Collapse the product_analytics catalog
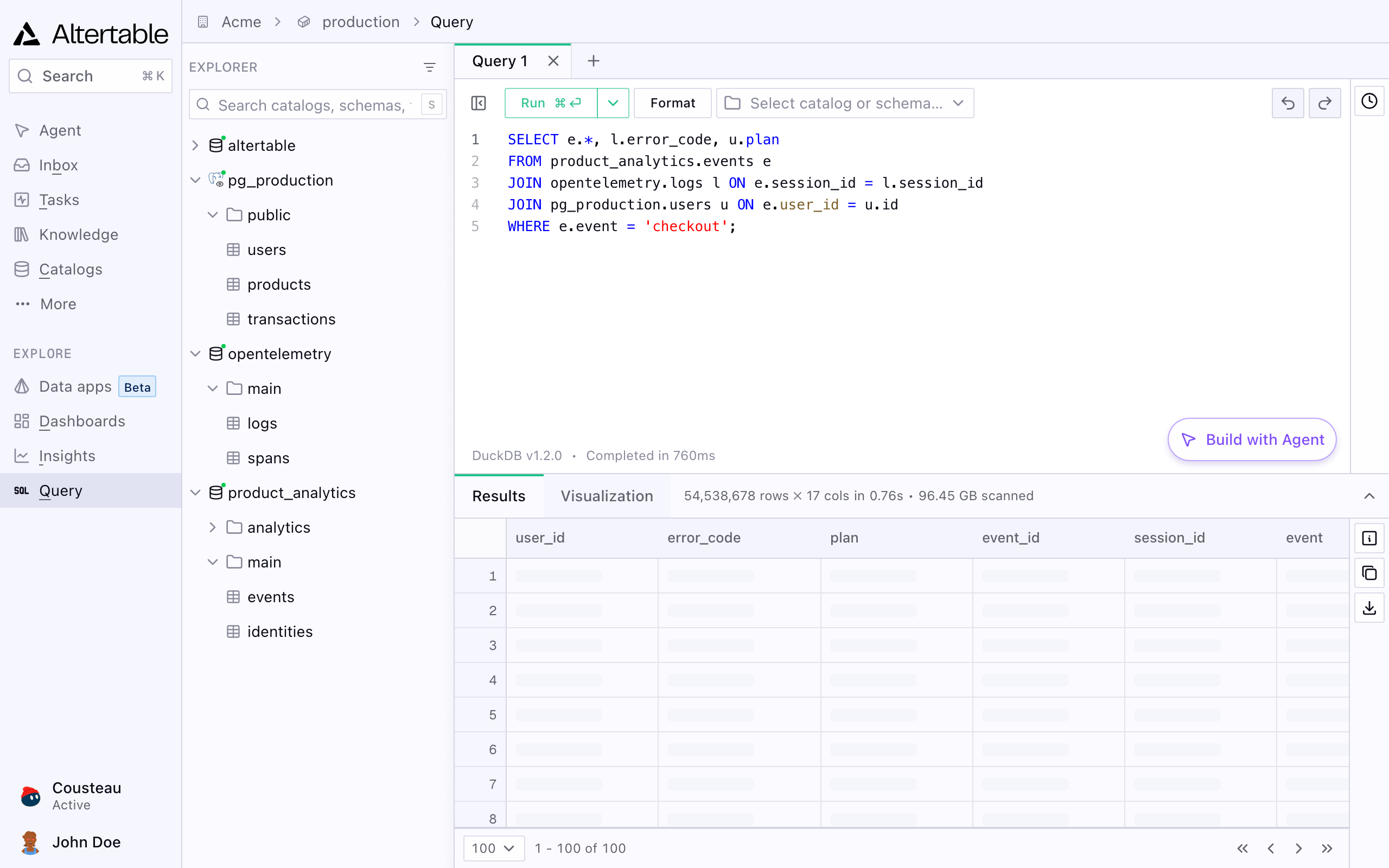Viewport: 1389px width, 868px height. click(195, 493)
